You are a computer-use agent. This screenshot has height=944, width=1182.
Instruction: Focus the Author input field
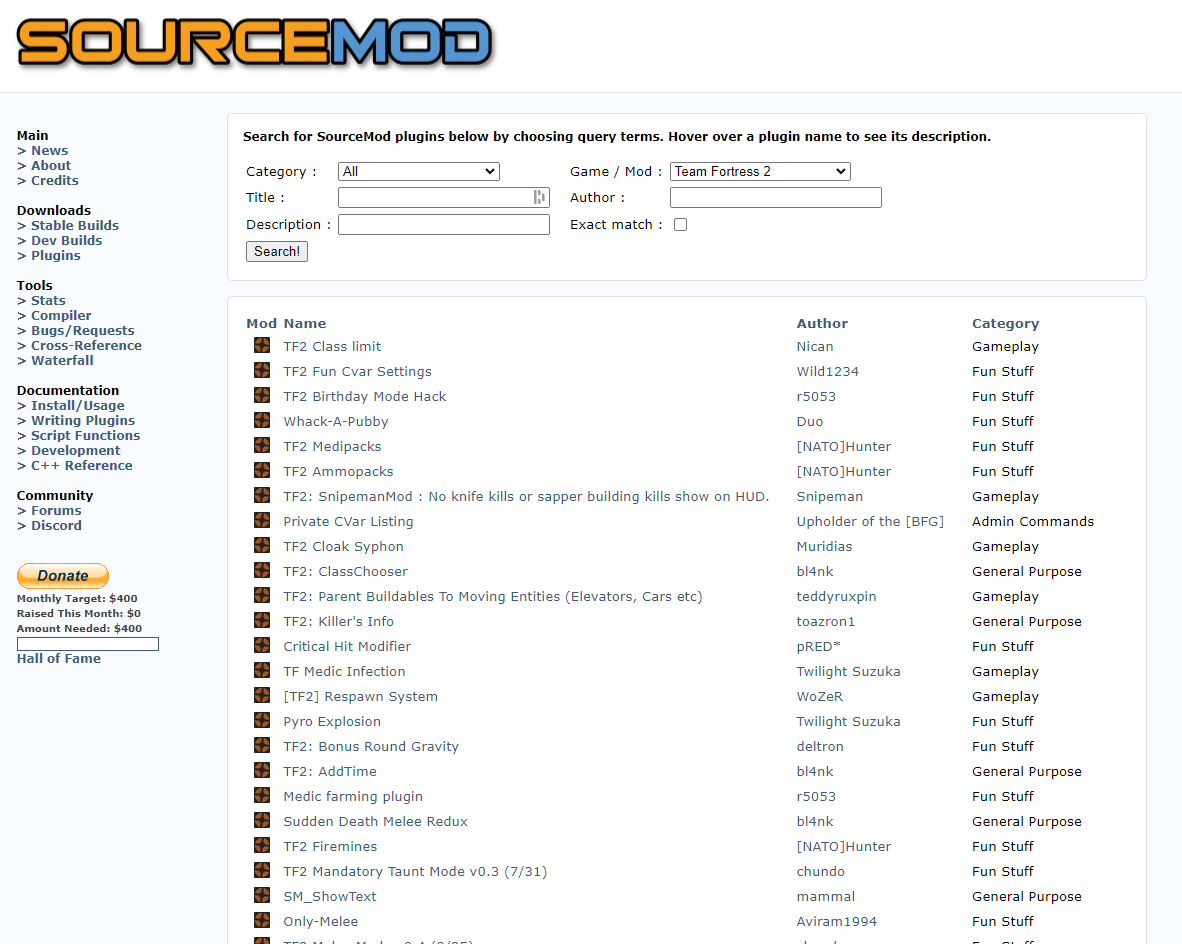(776, 198)
